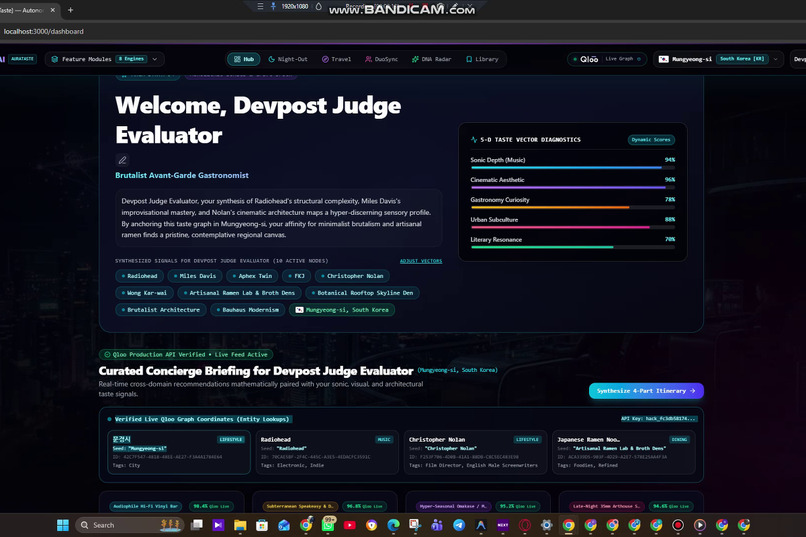Select the Japanese Ramen Noo.. Dining card
The width and height of the screenshot is (806, 537).
(624, 452)
